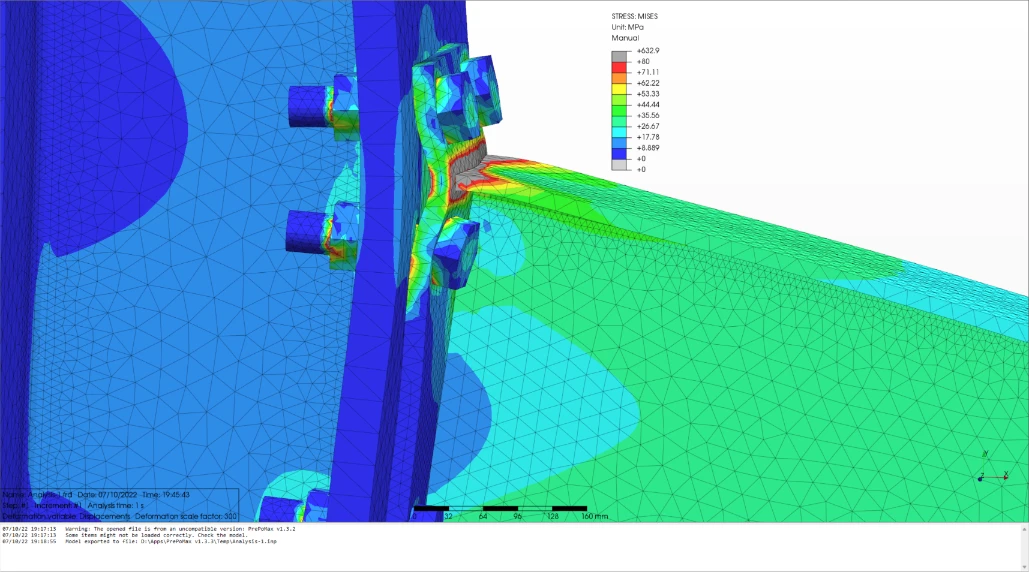
Task: Pick the dark blue legend color band
Action: point(620,153)
